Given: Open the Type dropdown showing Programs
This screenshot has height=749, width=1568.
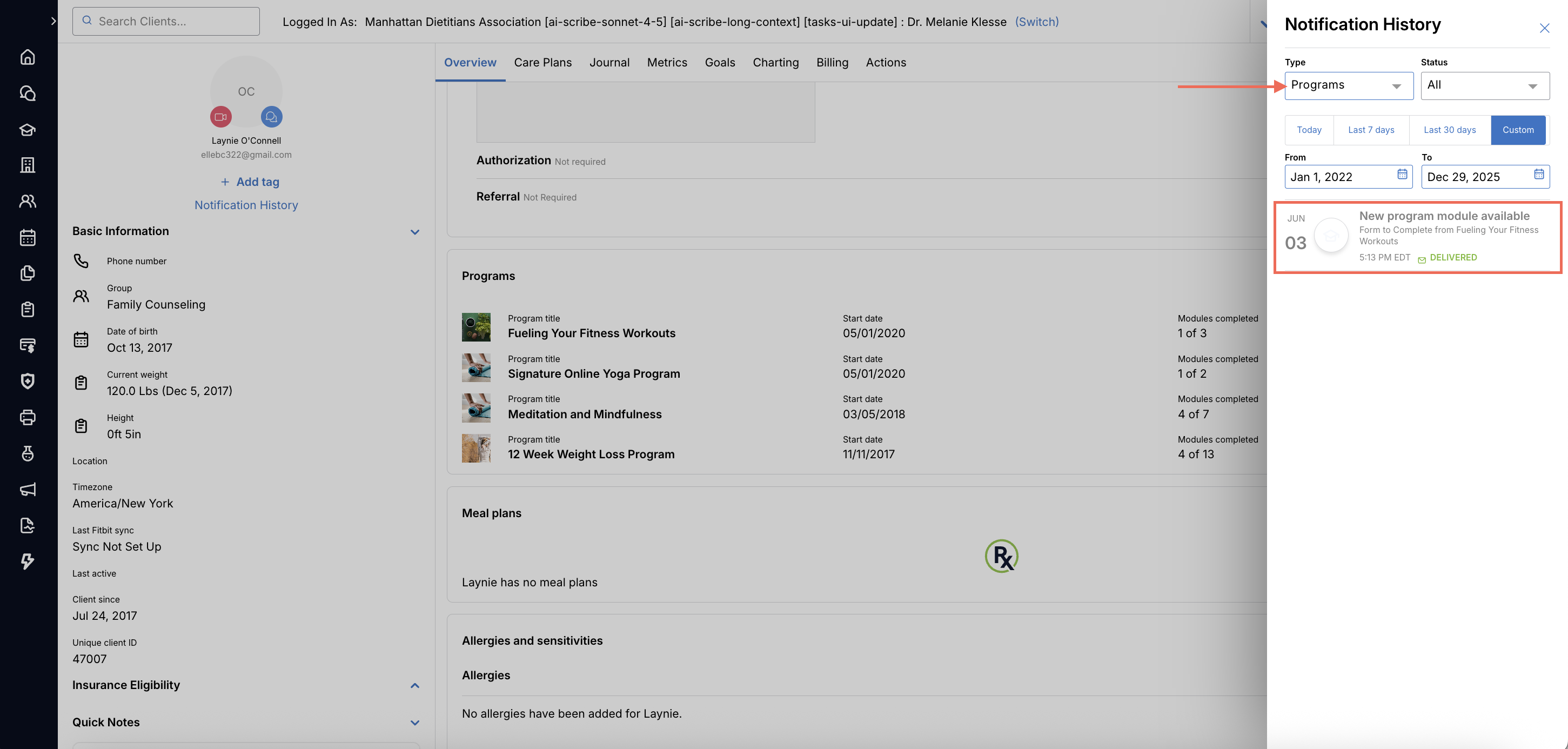Looking at the screenshot, I should (1348, 86).
